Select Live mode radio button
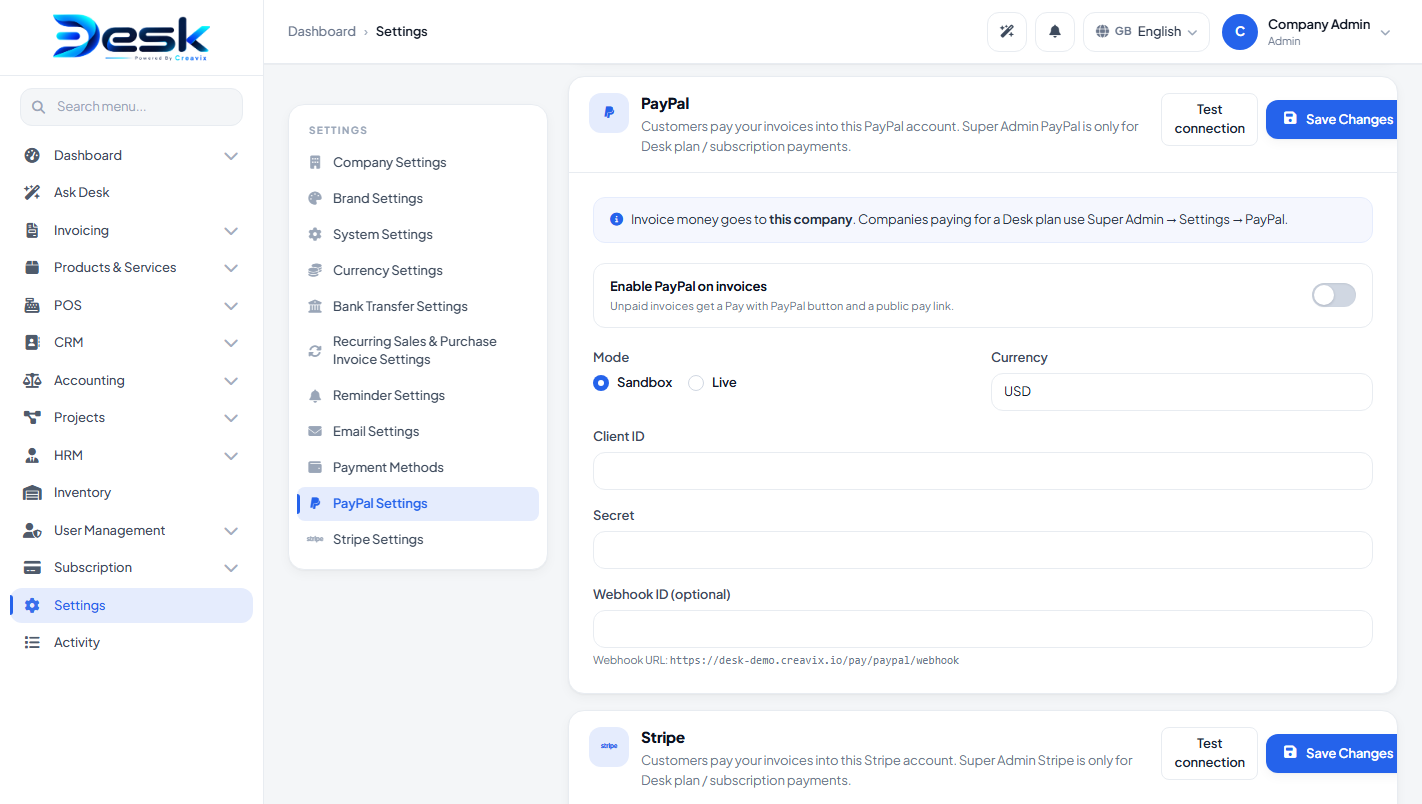The width and height of the screenshot is (1422, 804). pyautogui.click(x=696, y=383)
